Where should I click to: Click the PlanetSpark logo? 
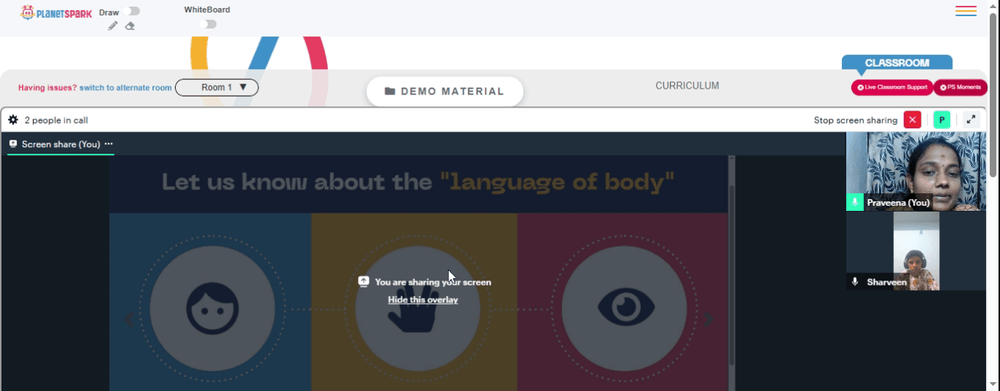(x=56, y=13)
